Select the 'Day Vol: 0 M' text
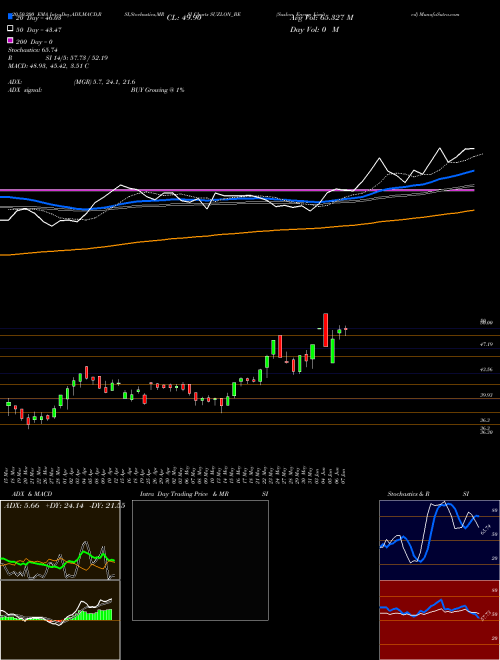 click(x=314, y=30)
